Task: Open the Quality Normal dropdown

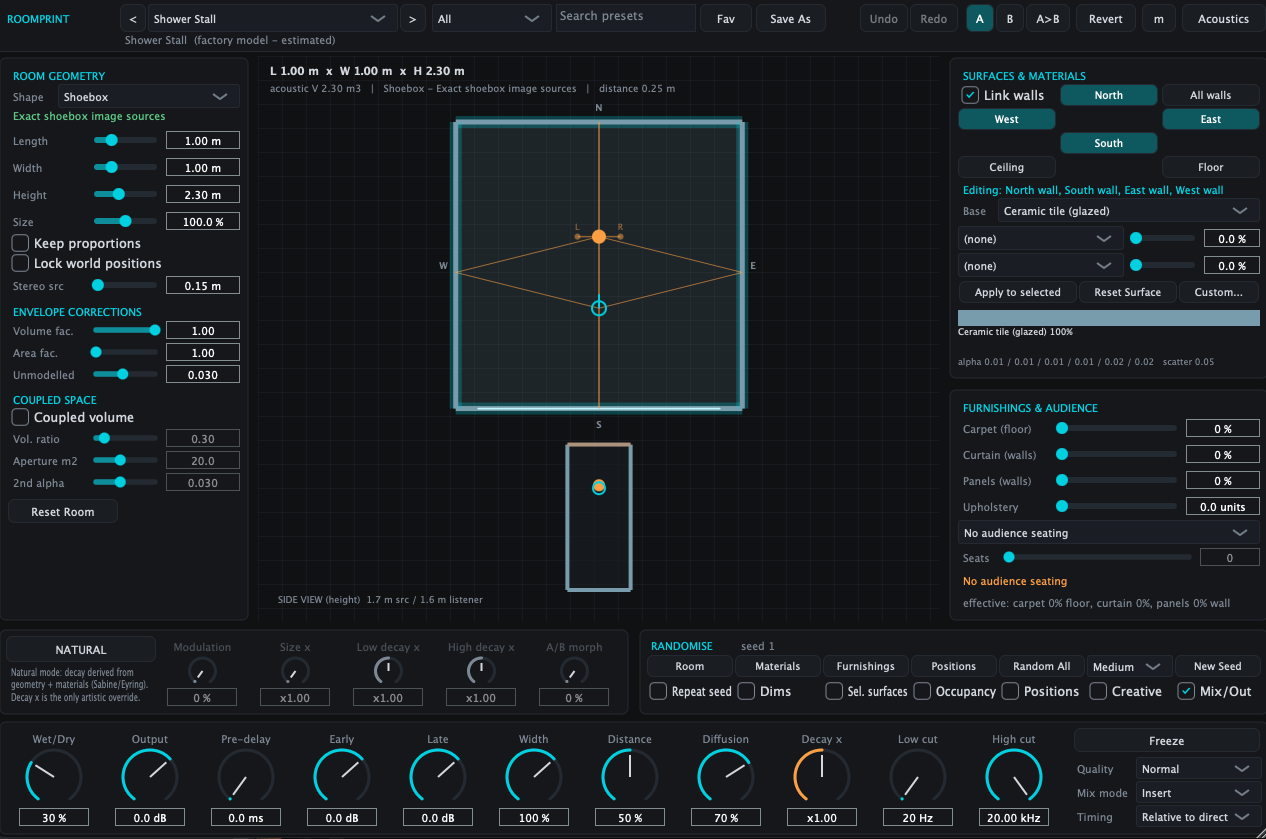Action: (1197, 769)
